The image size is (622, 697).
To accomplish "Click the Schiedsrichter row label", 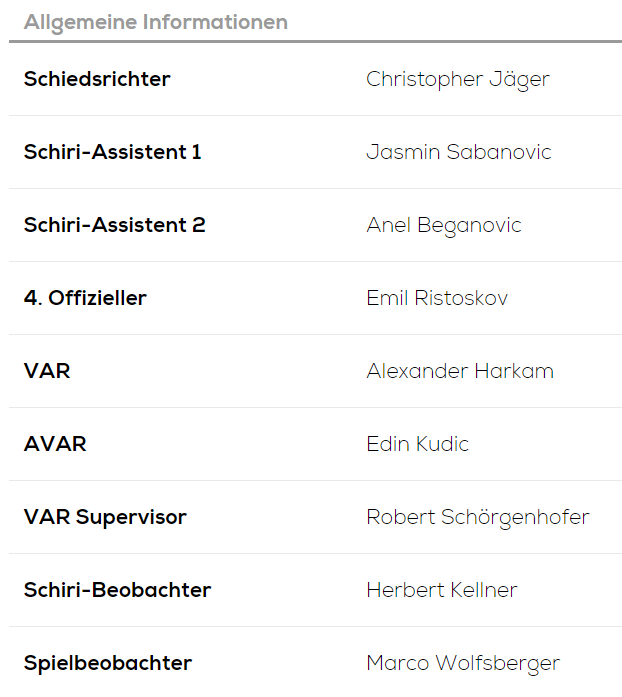I will [x=97, y=79].
